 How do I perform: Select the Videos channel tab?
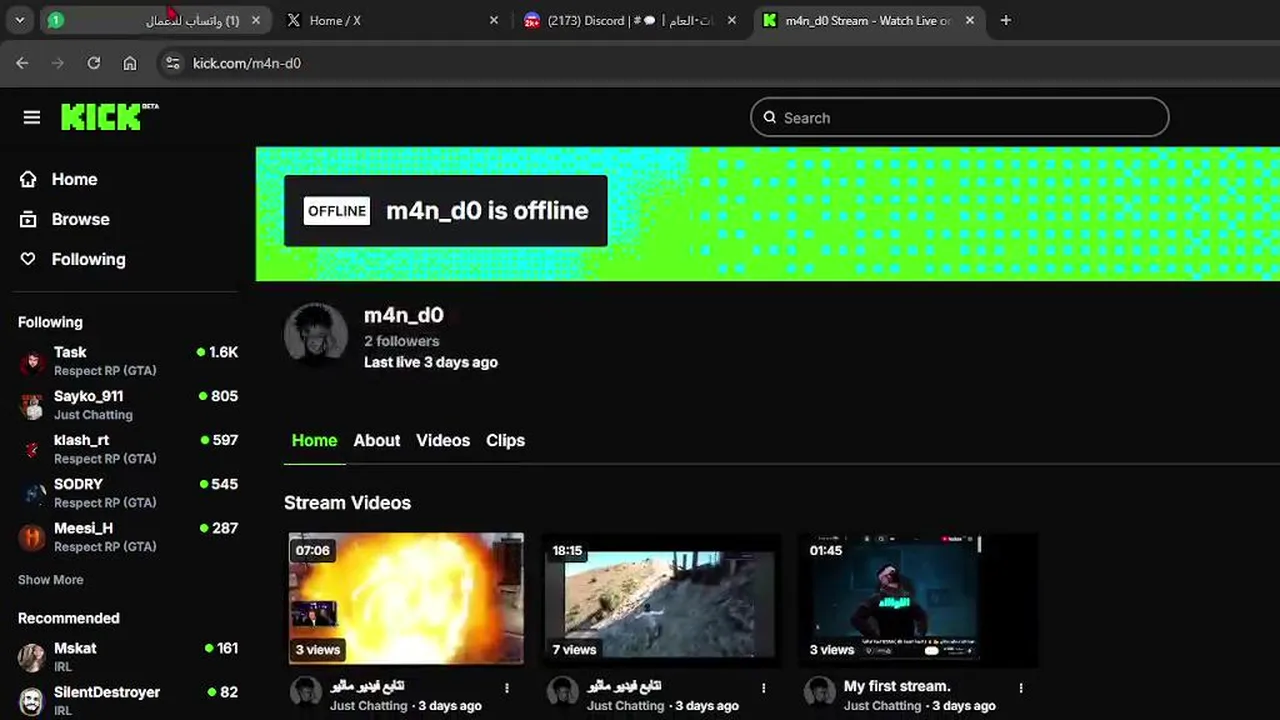[x=443, y=440]
